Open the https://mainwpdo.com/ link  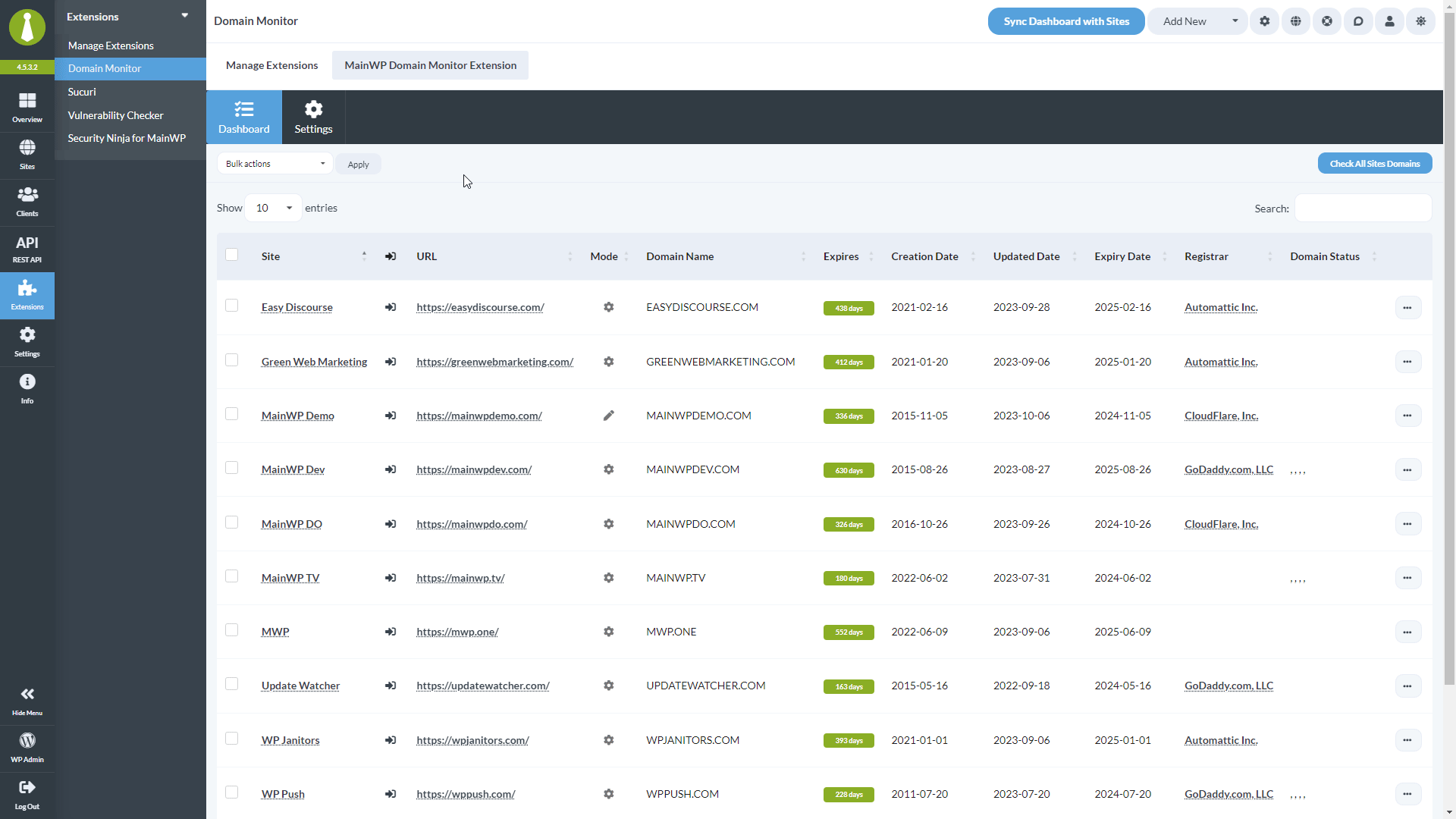pos(472,524)
